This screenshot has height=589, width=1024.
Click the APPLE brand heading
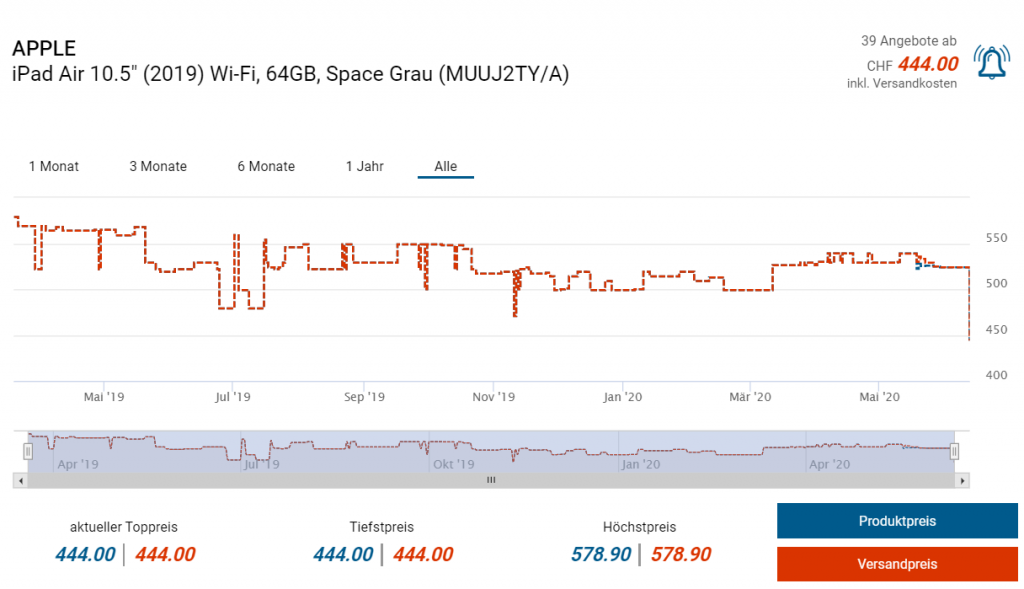pyautogui.click(x=44, y=48)
